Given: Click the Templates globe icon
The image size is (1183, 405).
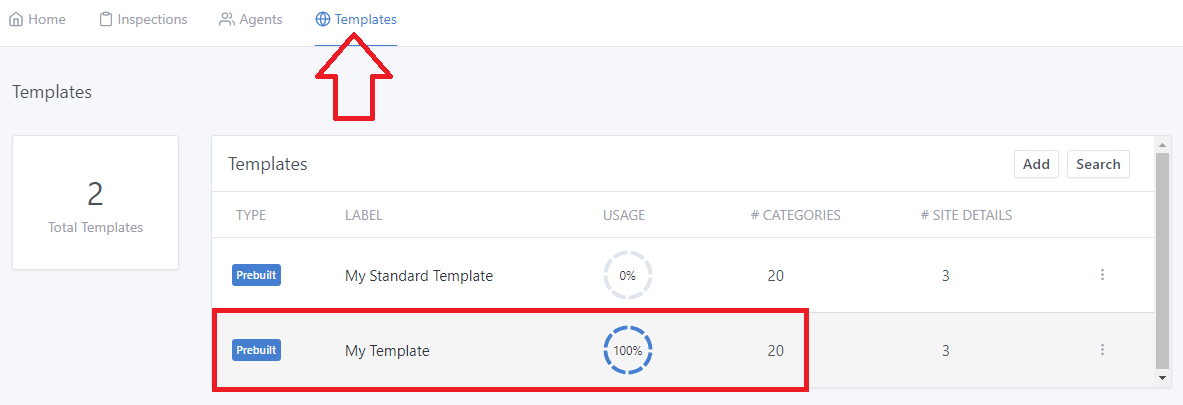Looking at the screenshot, I should point(323,19).
